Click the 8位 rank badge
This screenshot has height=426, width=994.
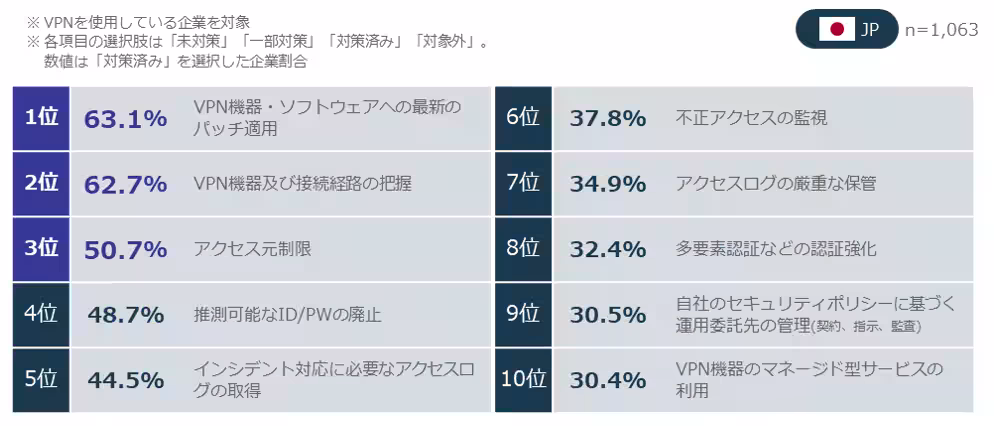pos(522,249)
